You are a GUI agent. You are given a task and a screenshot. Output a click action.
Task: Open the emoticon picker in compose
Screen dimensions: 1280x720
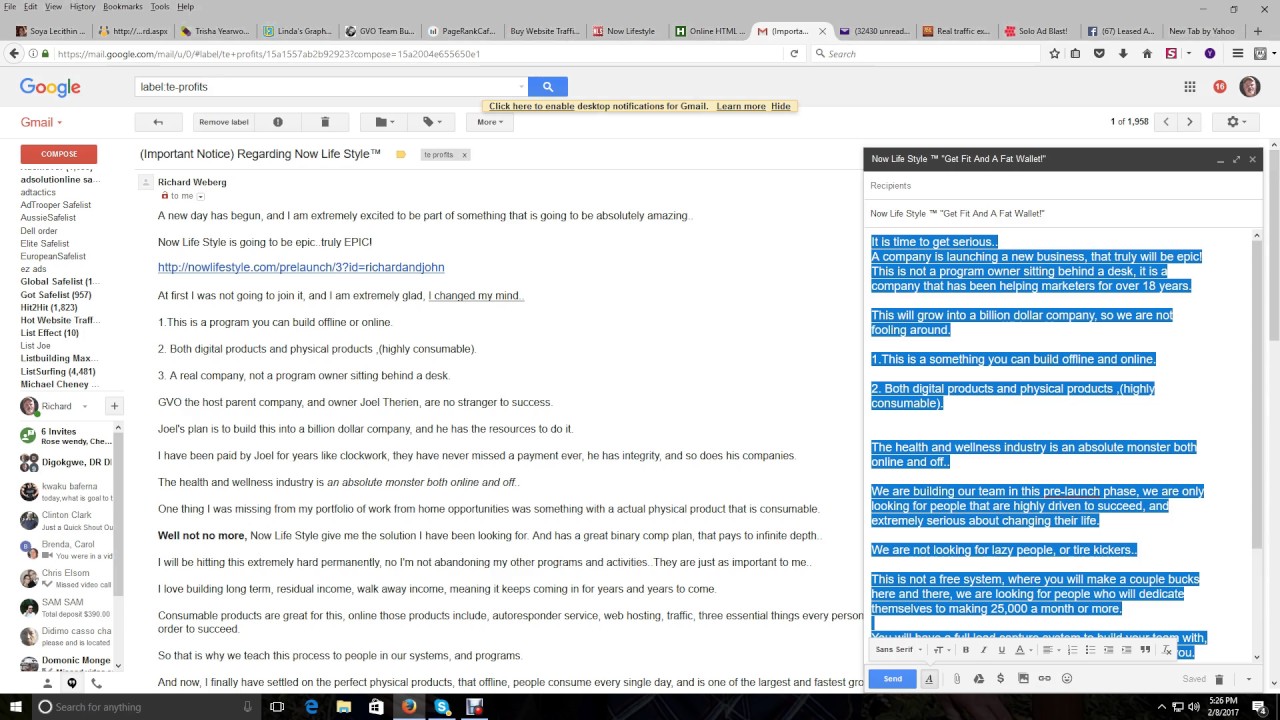[1067, 679]
